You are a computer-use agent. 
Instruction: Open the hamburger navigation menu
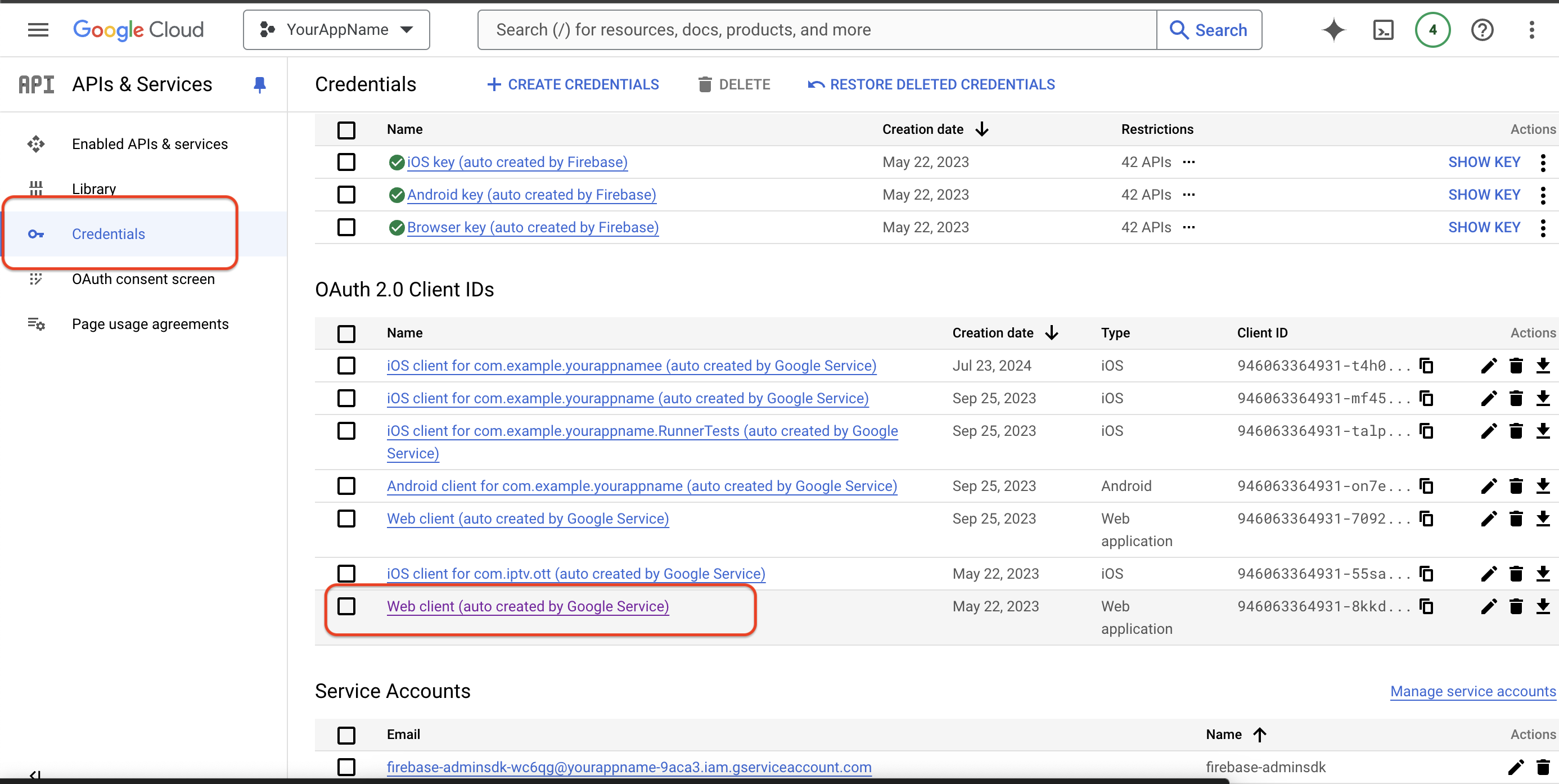click(x=38, y=30)
